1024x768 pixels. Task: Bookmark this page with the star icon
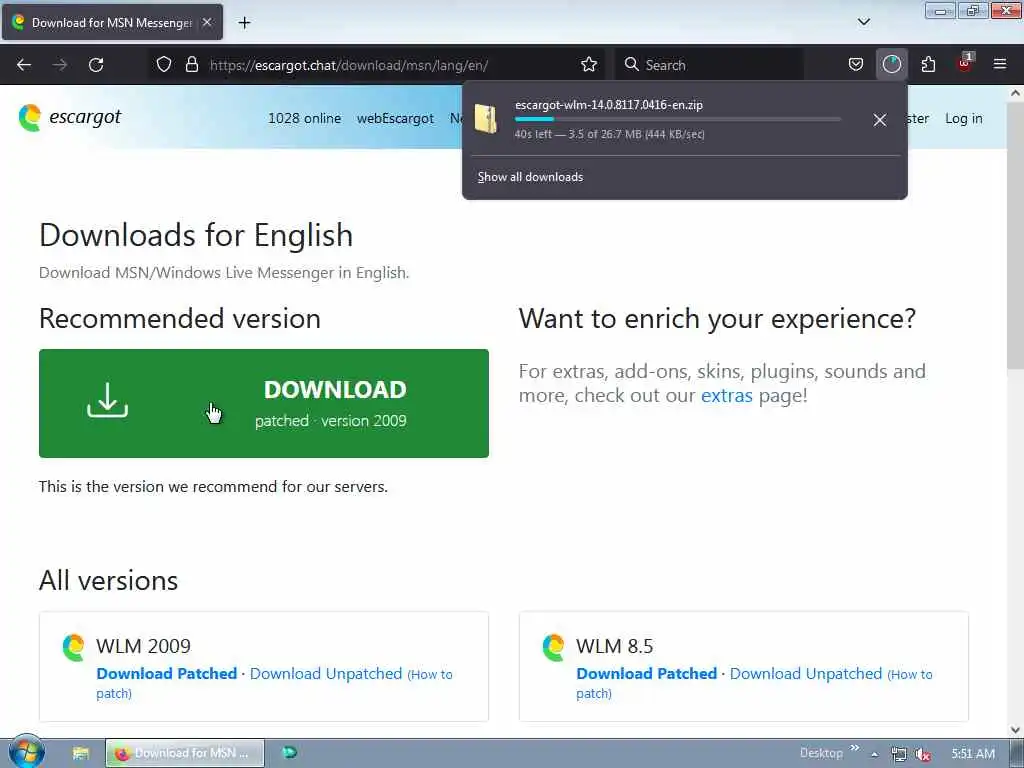[588, 64]
